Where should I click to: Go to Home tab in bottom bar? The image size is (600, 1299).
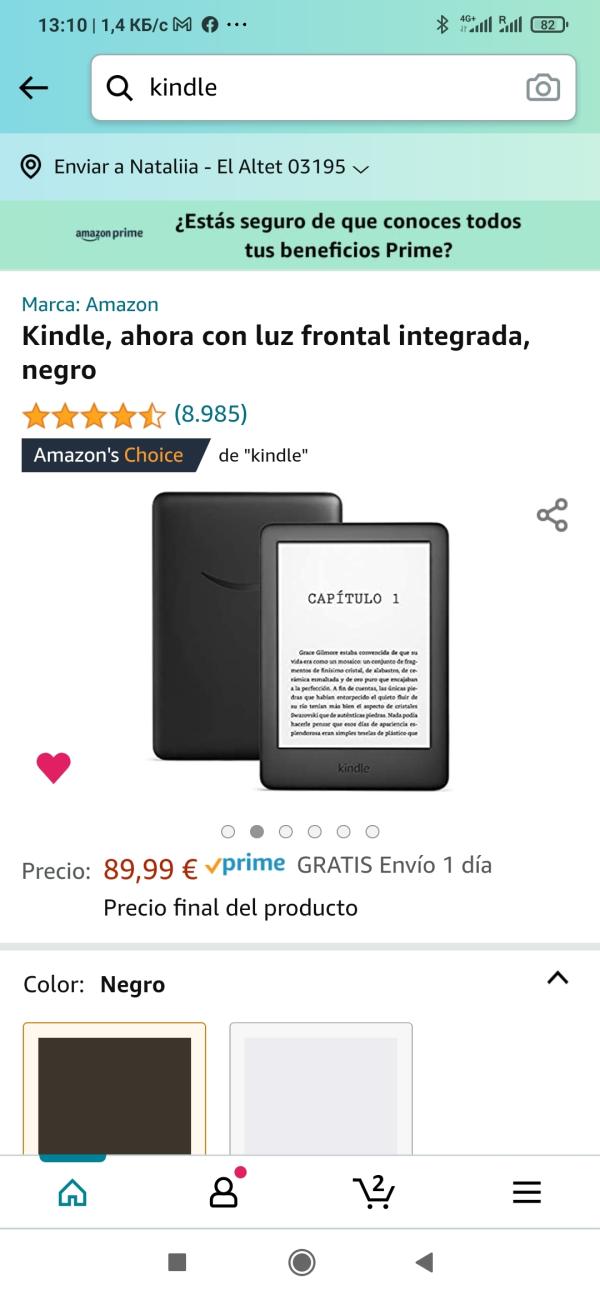pos(73,1192)
